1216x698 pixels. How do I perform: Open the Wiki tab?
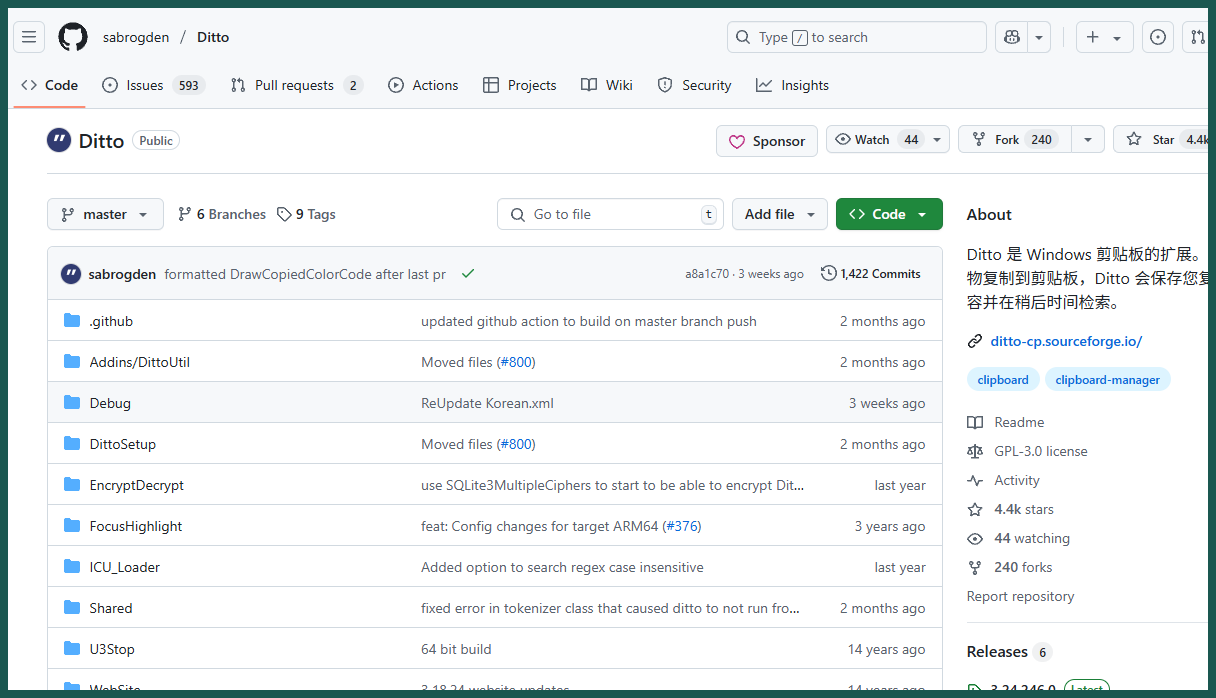(x=607, y=85)
